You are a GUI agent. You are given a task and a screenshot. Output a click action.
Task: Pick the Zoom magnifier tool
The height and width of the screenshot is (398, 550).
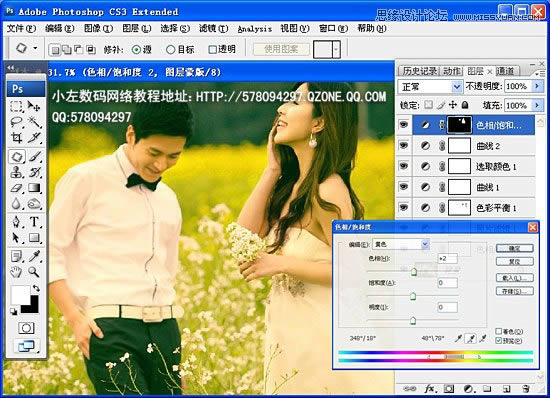34,272
